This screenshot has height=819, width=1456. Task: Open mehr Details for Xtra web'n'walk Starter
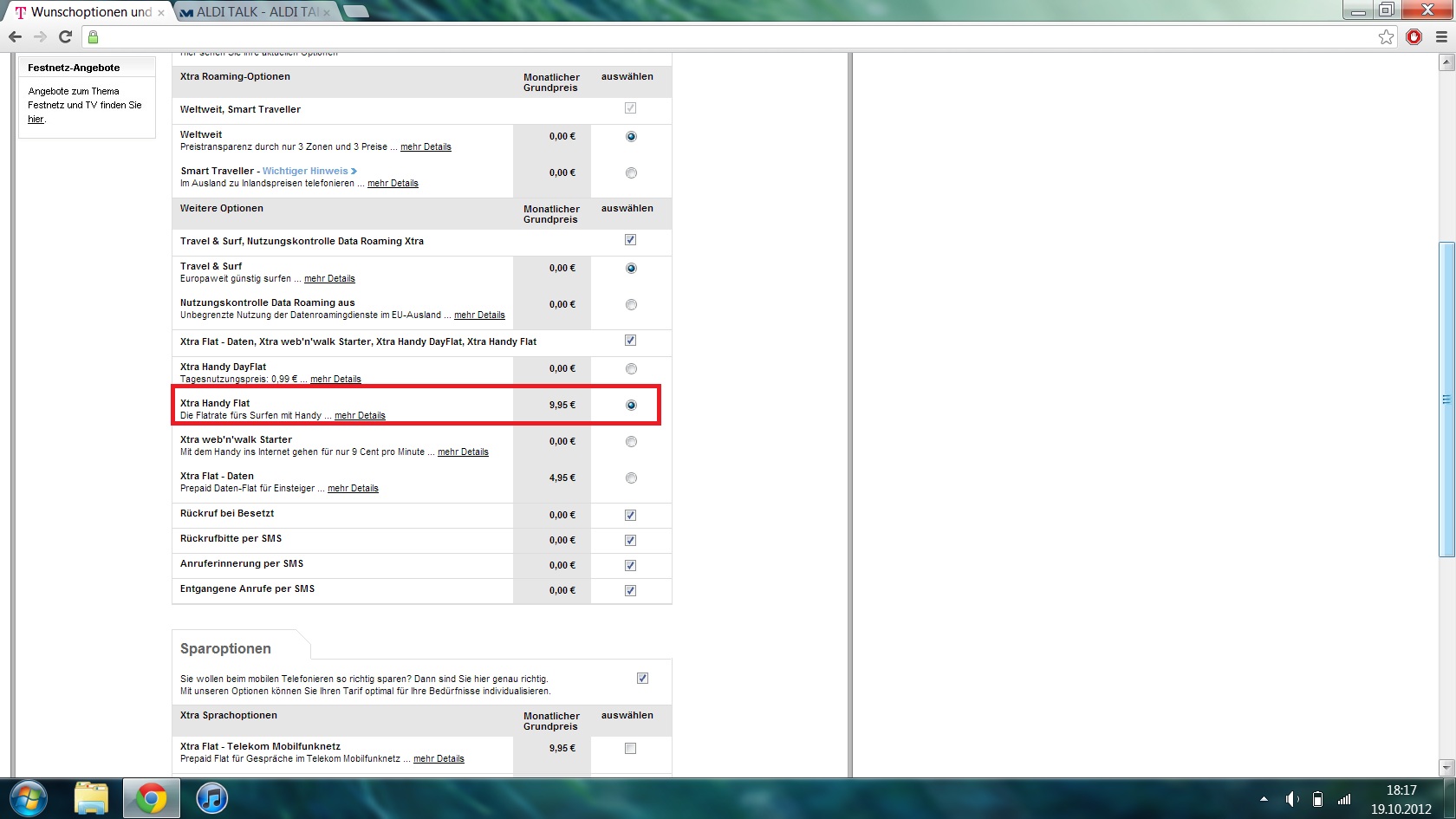(x=463, y=452)
